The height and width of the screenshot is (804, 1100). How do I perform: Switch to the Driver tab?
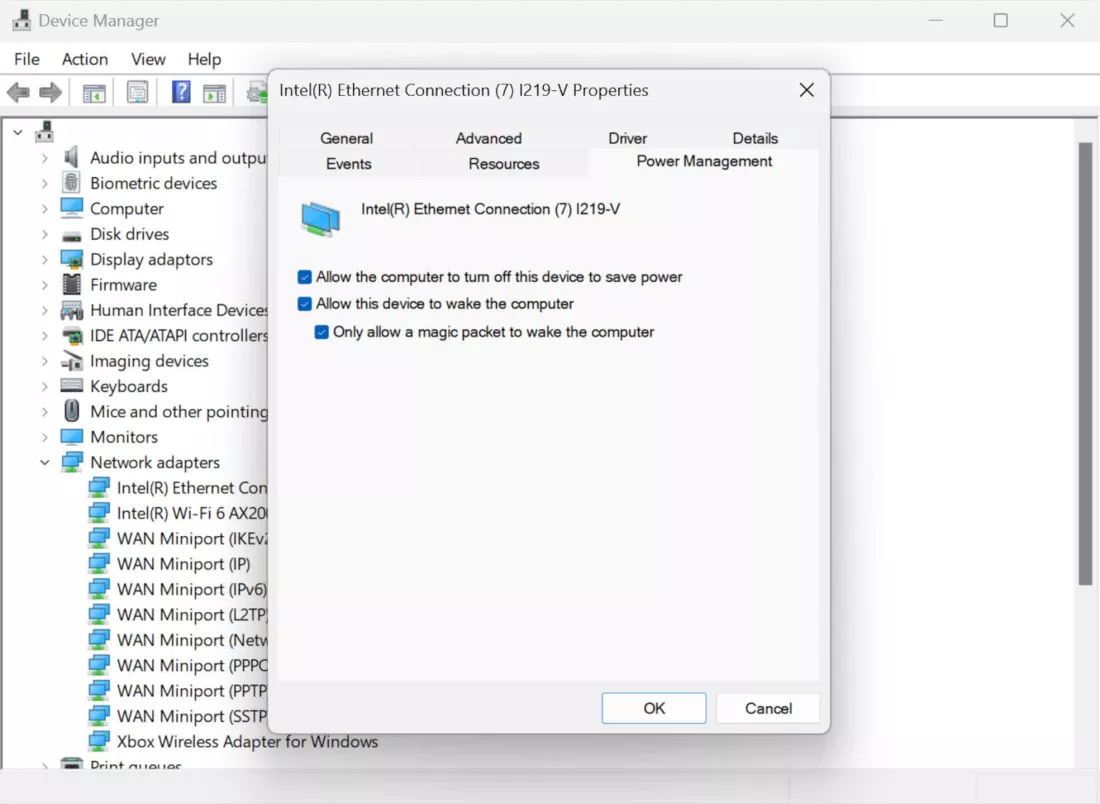click(x=627, y=138)
